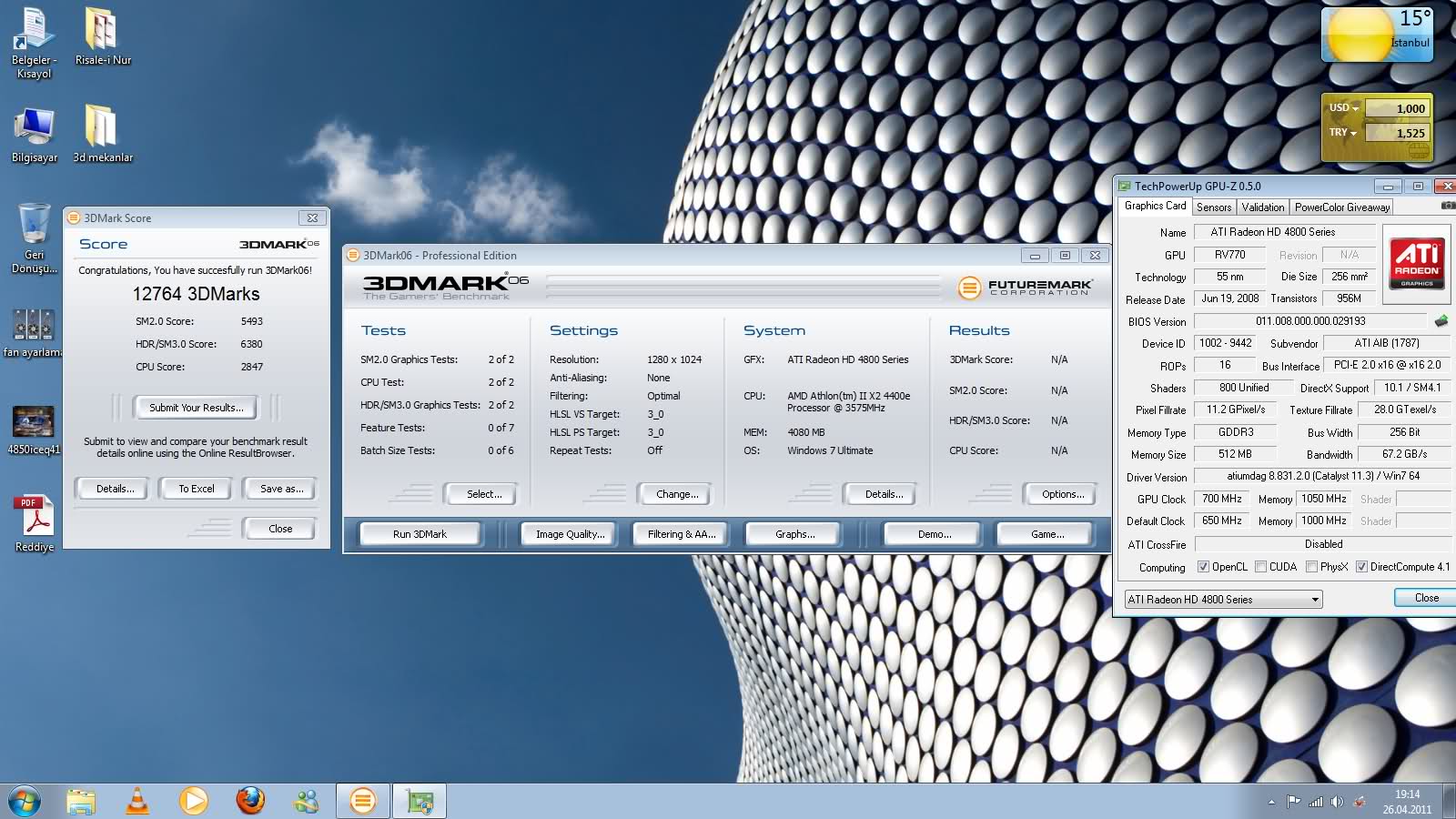This screenshot has width=1456, height=819.
Task: Click the TRY amount field 1,525
Action: click(1397, 133)
